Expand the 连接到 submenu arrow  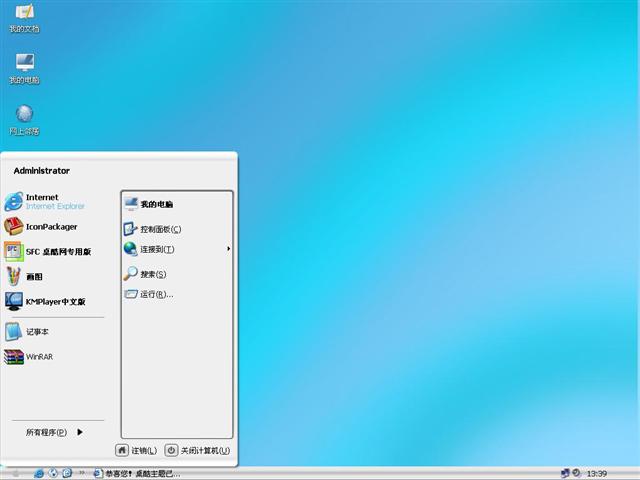(228, 249)
